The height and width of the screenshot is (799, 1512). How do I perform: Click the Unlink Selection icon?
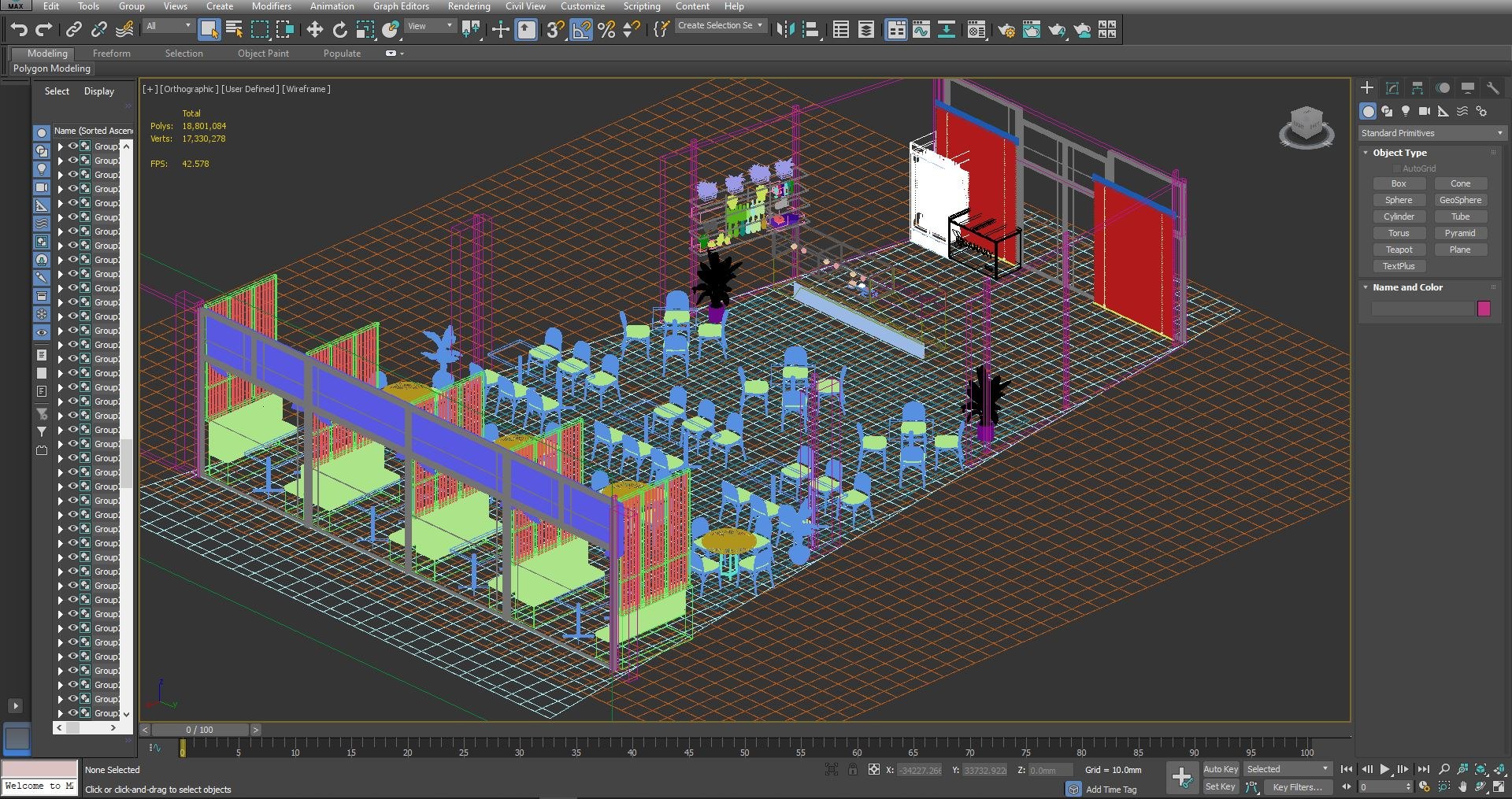tap(99, 30)
